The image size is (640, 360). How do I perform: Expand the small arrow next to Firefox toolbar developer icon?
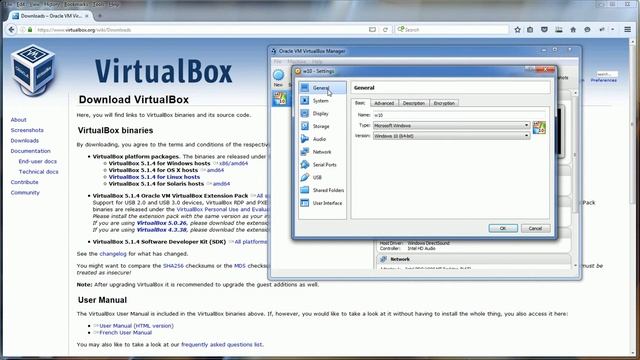coord(613,29)
